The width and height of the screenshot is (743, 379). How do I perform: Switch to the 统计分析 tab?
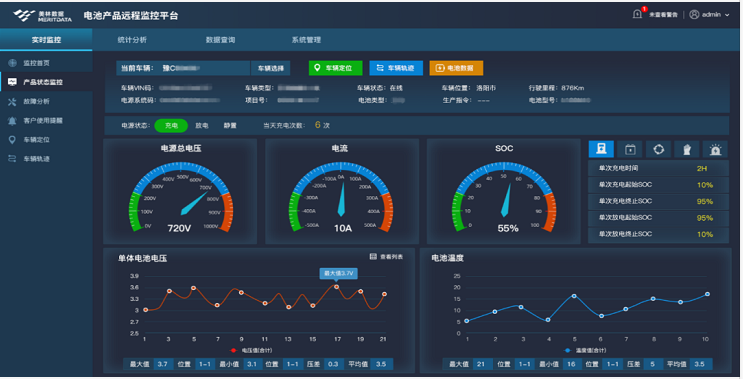pyautogui.click(x=132, y=40)
